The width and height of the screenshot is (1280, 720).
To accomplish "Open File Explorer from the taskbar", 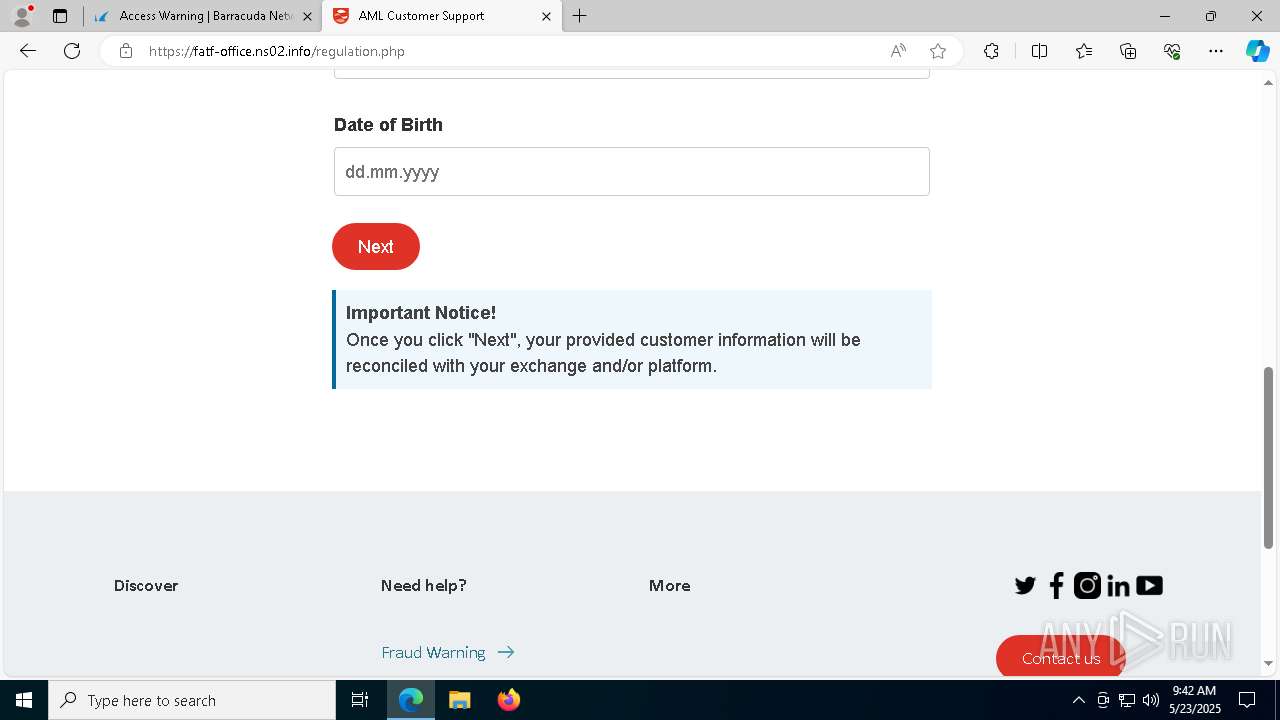I will tap(459, 700).
